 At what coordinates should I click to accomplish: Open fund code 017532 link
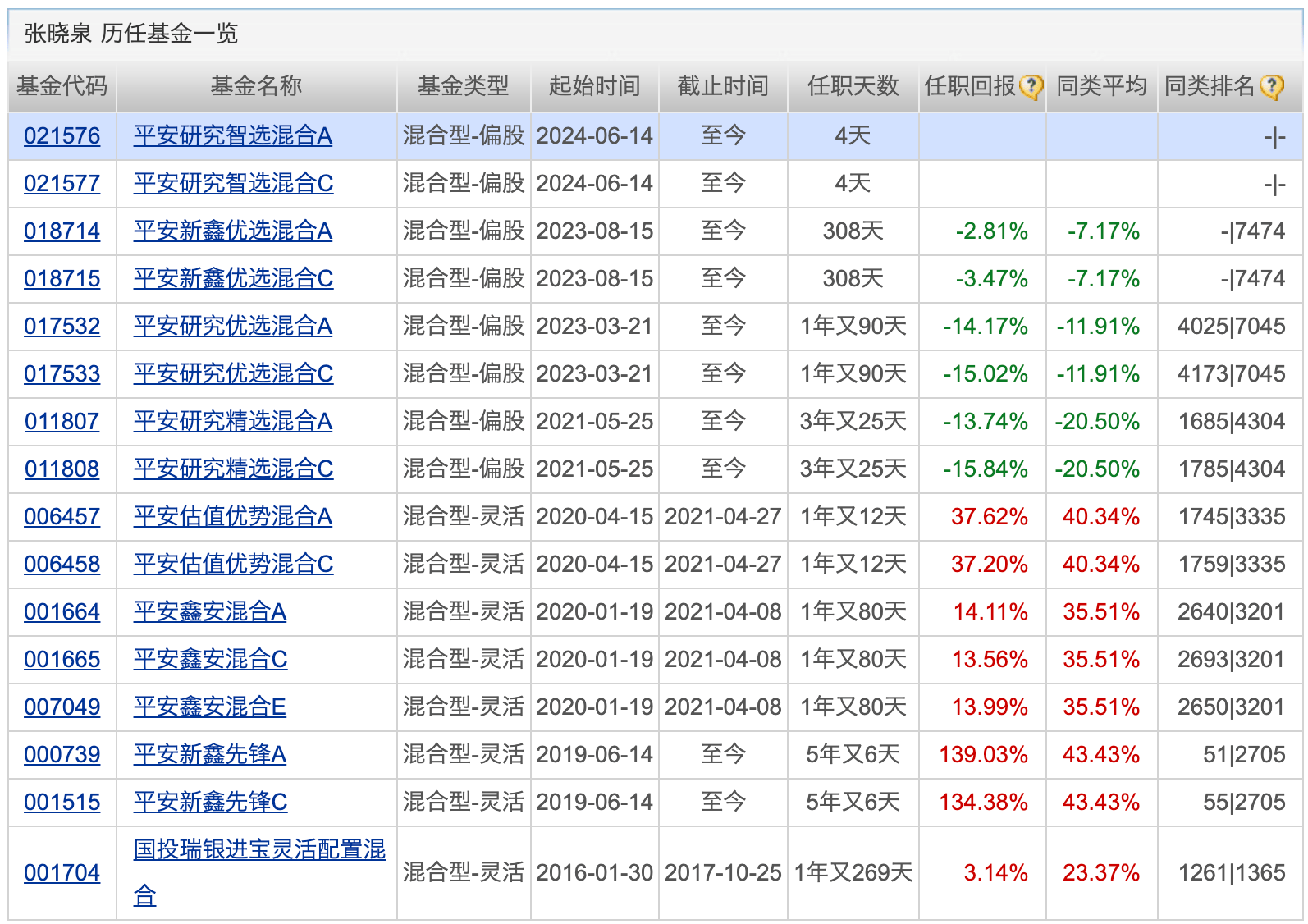62,326
